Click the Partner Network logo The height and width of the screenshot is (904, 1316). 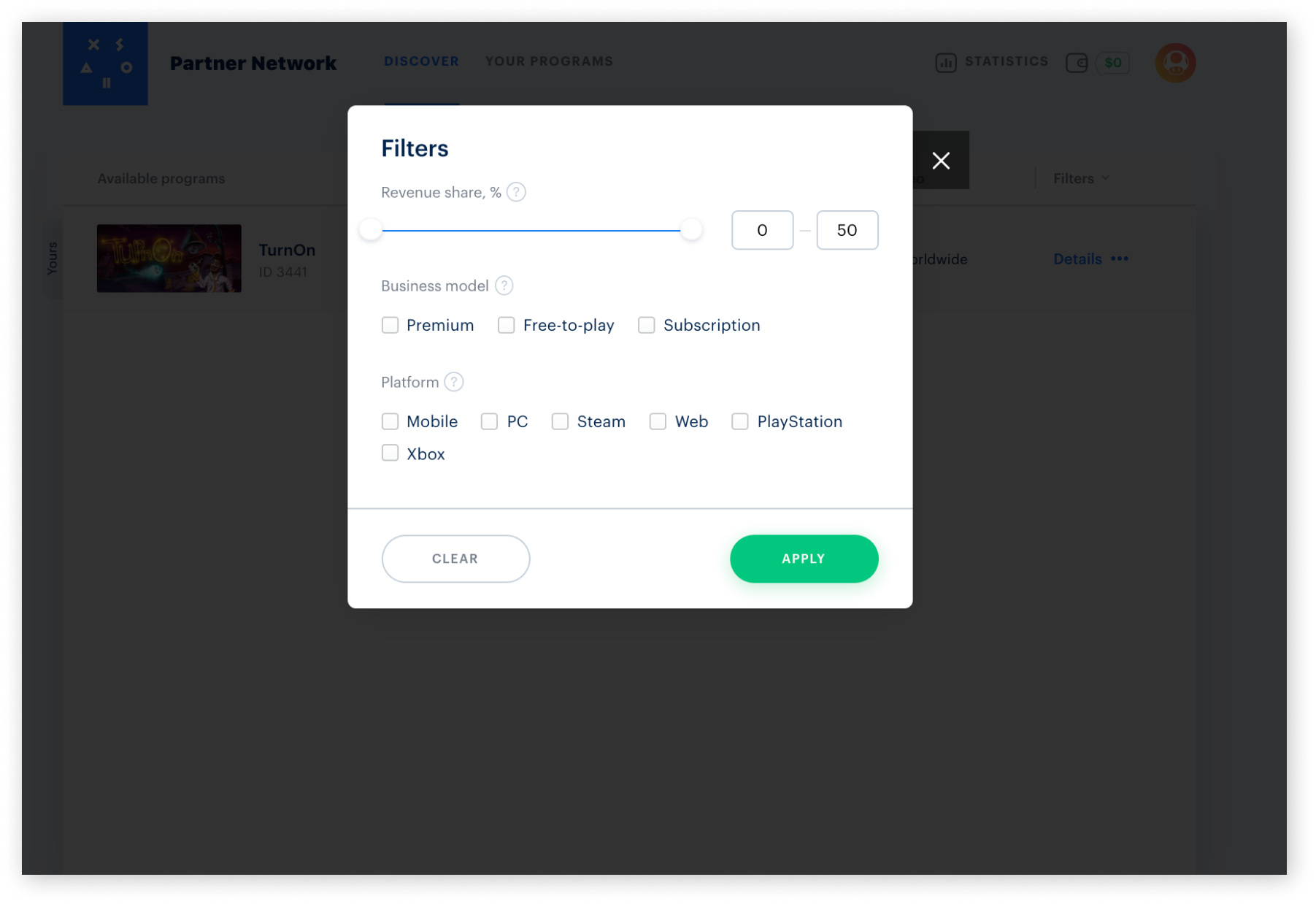(x=105, y=64)
